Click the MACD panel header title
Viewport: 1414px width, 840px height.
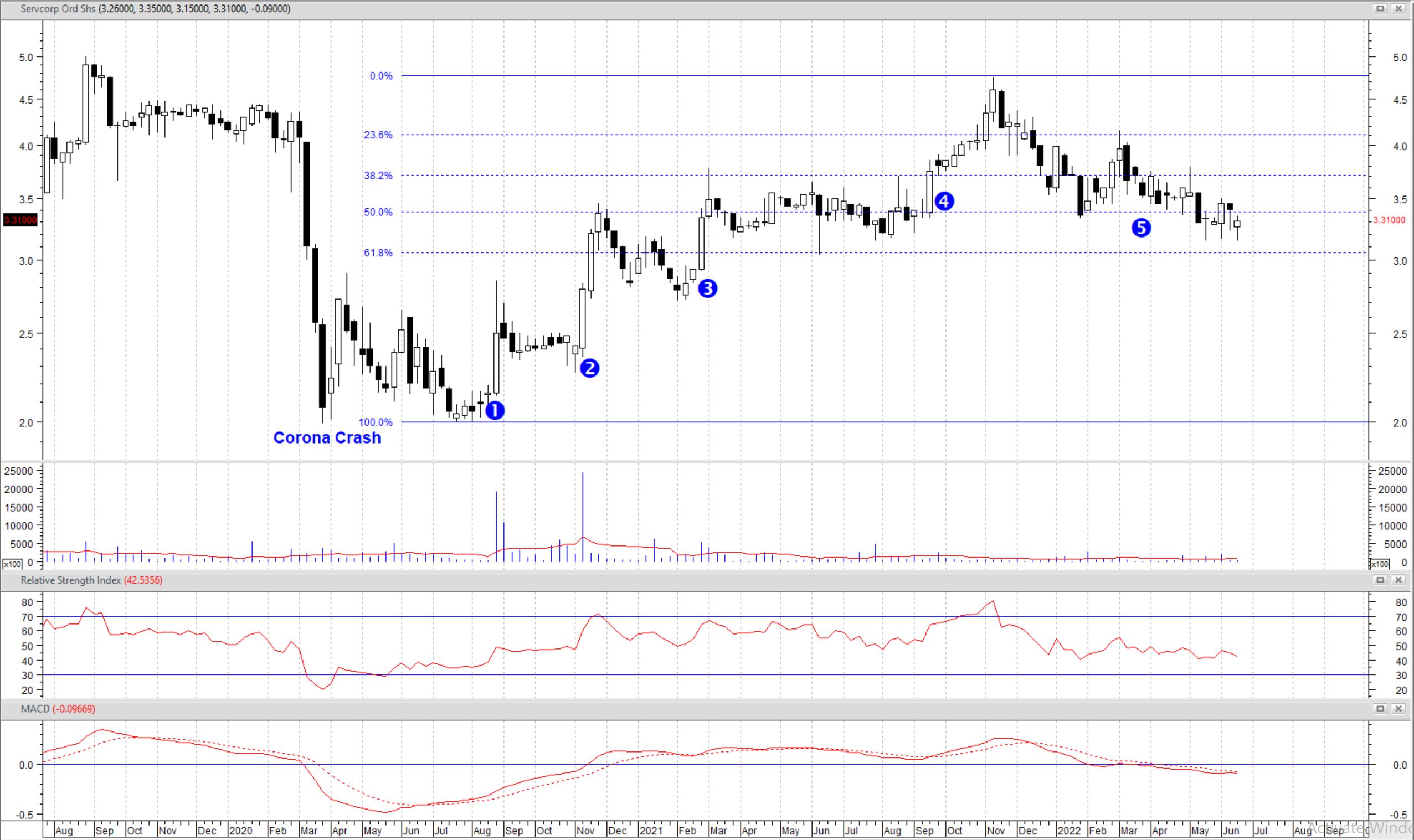tap(34, 709)
